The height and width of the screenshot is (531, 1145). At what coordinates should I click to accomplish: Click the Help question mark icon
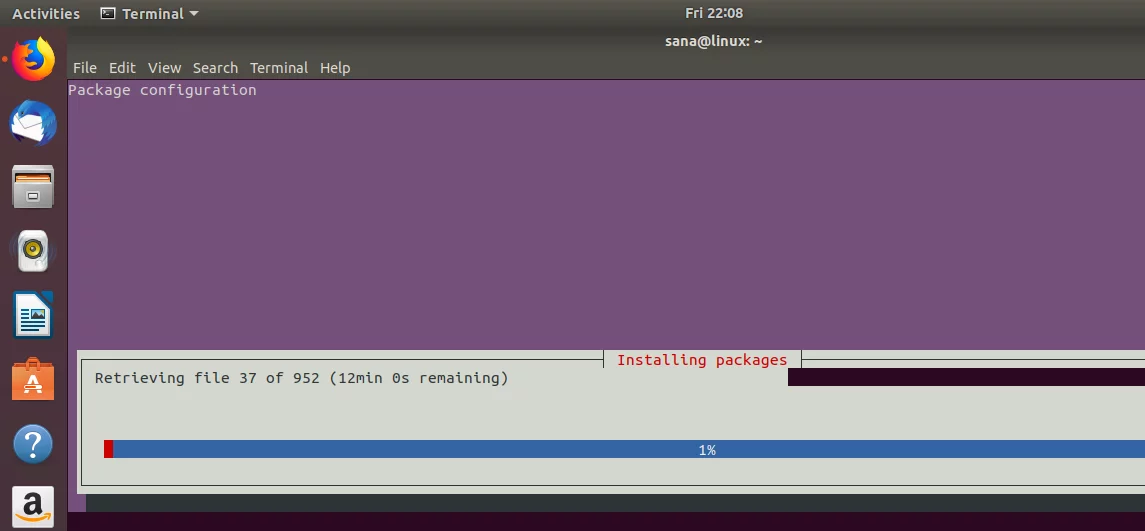(x=33, y=443)
